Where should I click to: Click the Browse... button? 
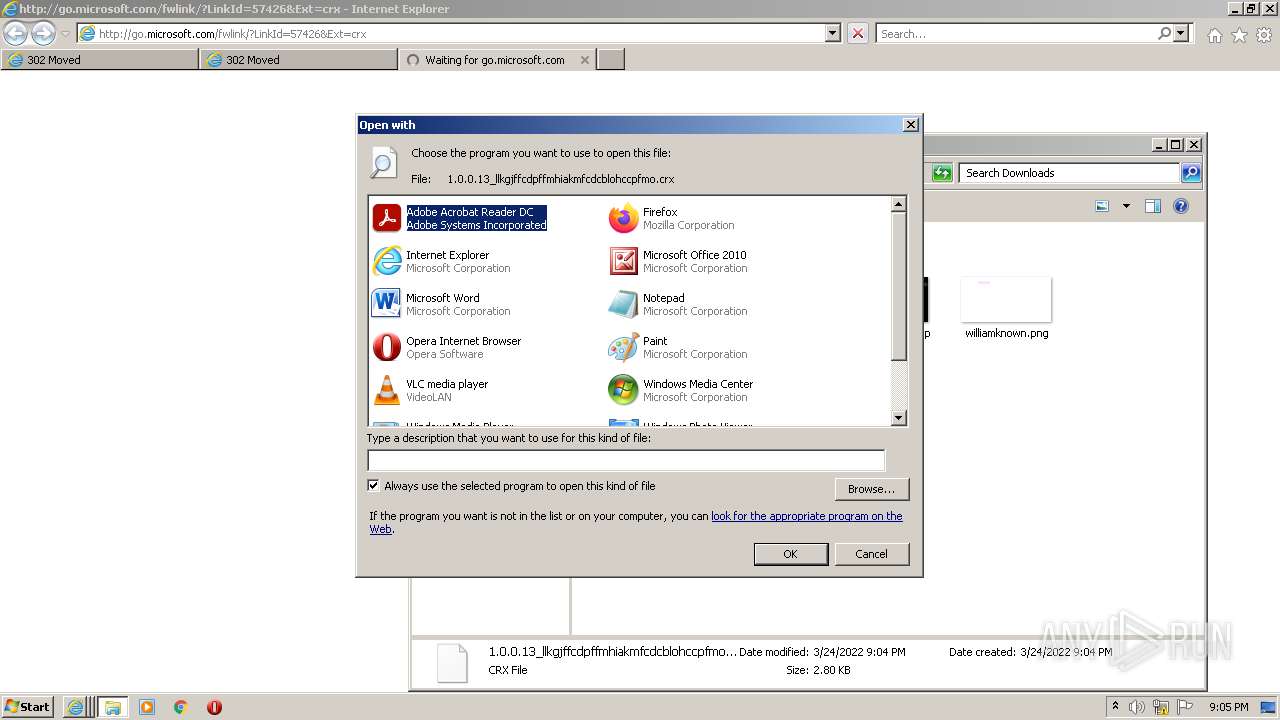click(871, 489)
